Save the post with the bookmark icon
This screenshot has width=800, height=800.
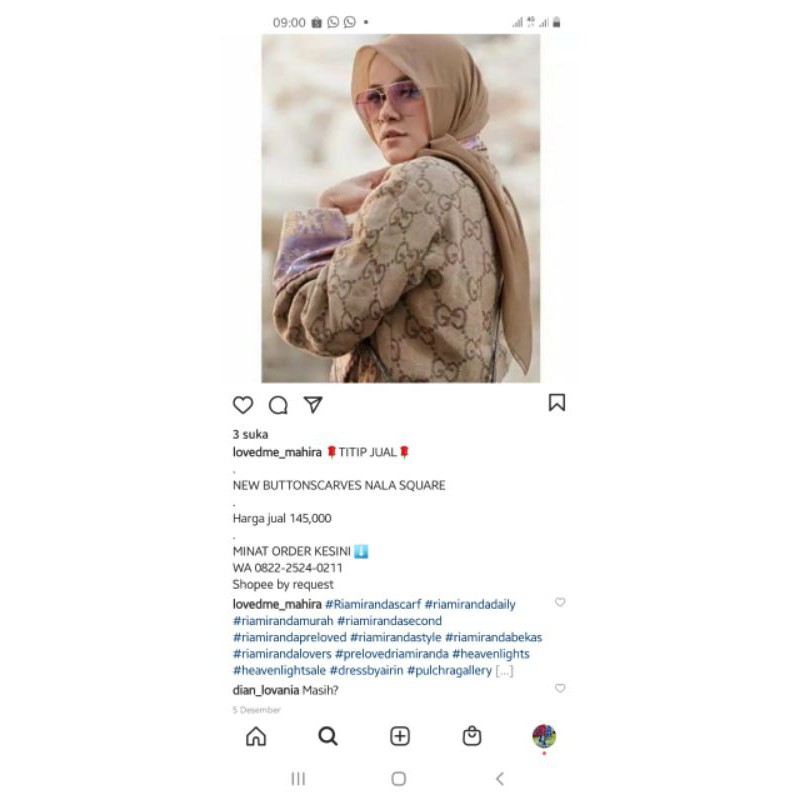[557, 403]
